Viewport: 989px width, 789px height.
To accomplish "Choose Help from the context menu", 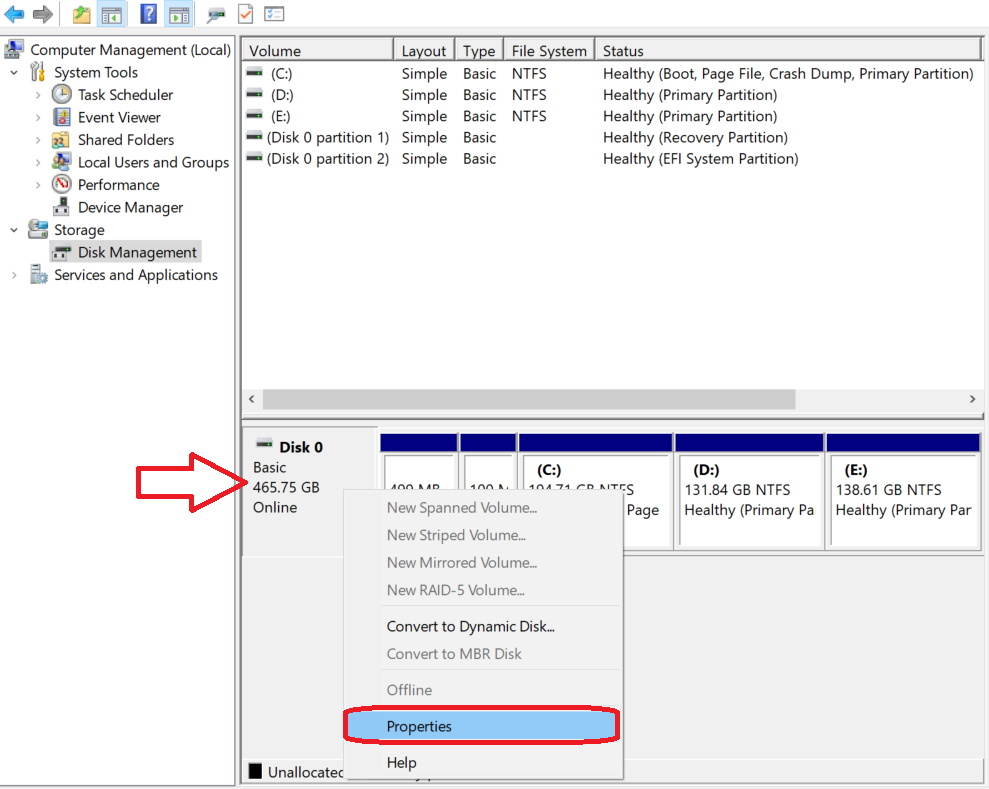I will pyautogui.click(x=483, y=763).
